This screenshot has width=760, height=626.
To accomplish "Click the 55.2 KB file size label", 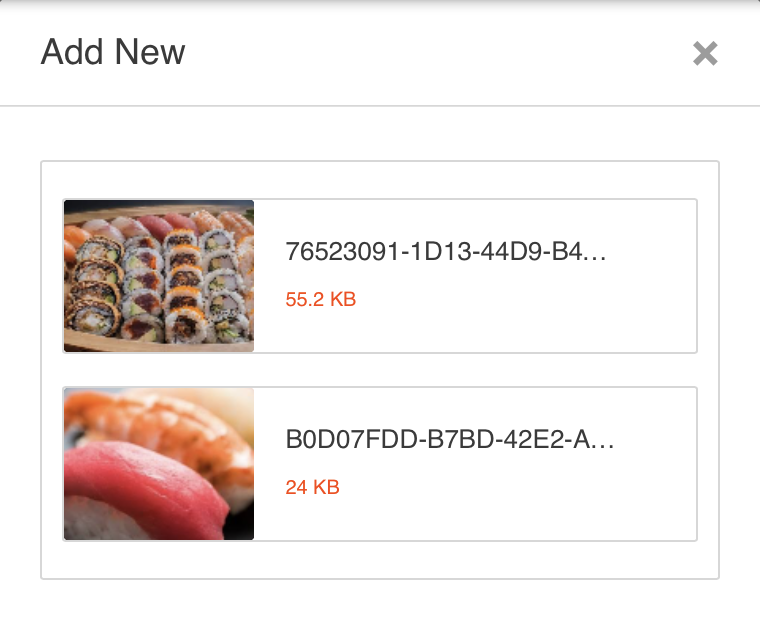I will click(x=321, y=299).
